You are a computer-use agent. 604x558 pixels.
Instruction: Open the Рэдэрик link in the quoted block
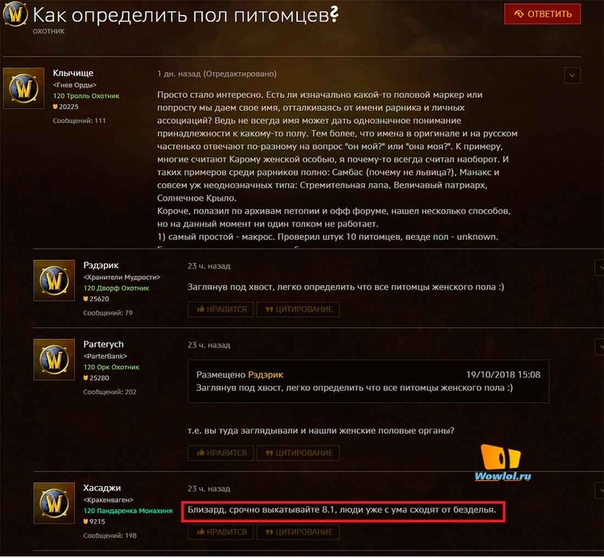point(265,375)
